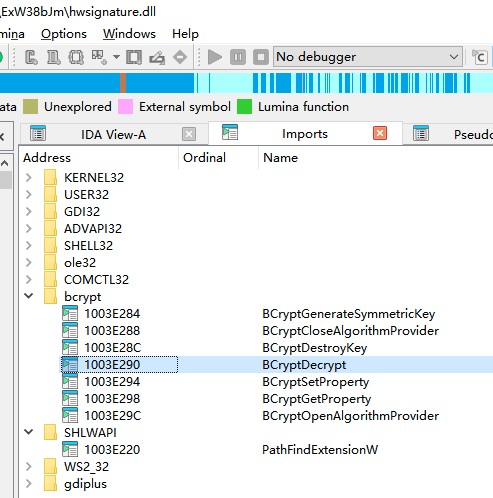Screen dimensions: 493x498
Task: Select the KERNEL32 folder icon
Action: (x=50, y=177)
